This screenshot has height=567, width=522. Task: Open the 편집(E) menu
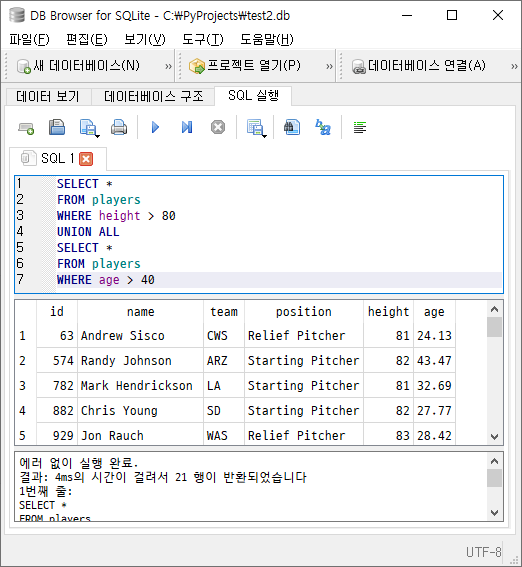point(87,39)
